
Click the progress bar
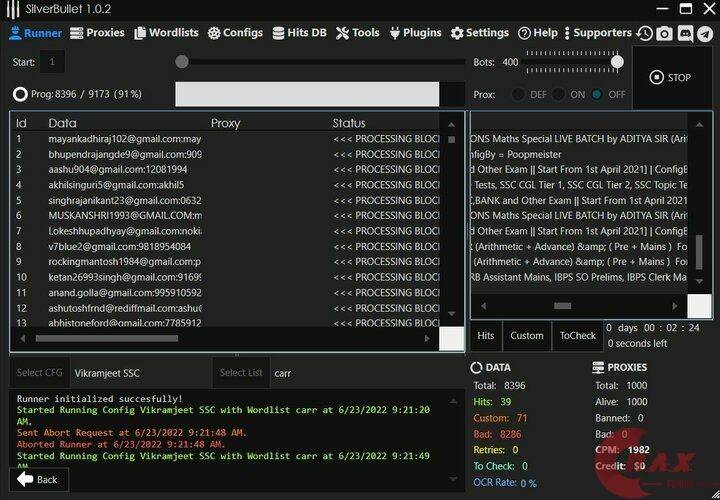[320, 95]
